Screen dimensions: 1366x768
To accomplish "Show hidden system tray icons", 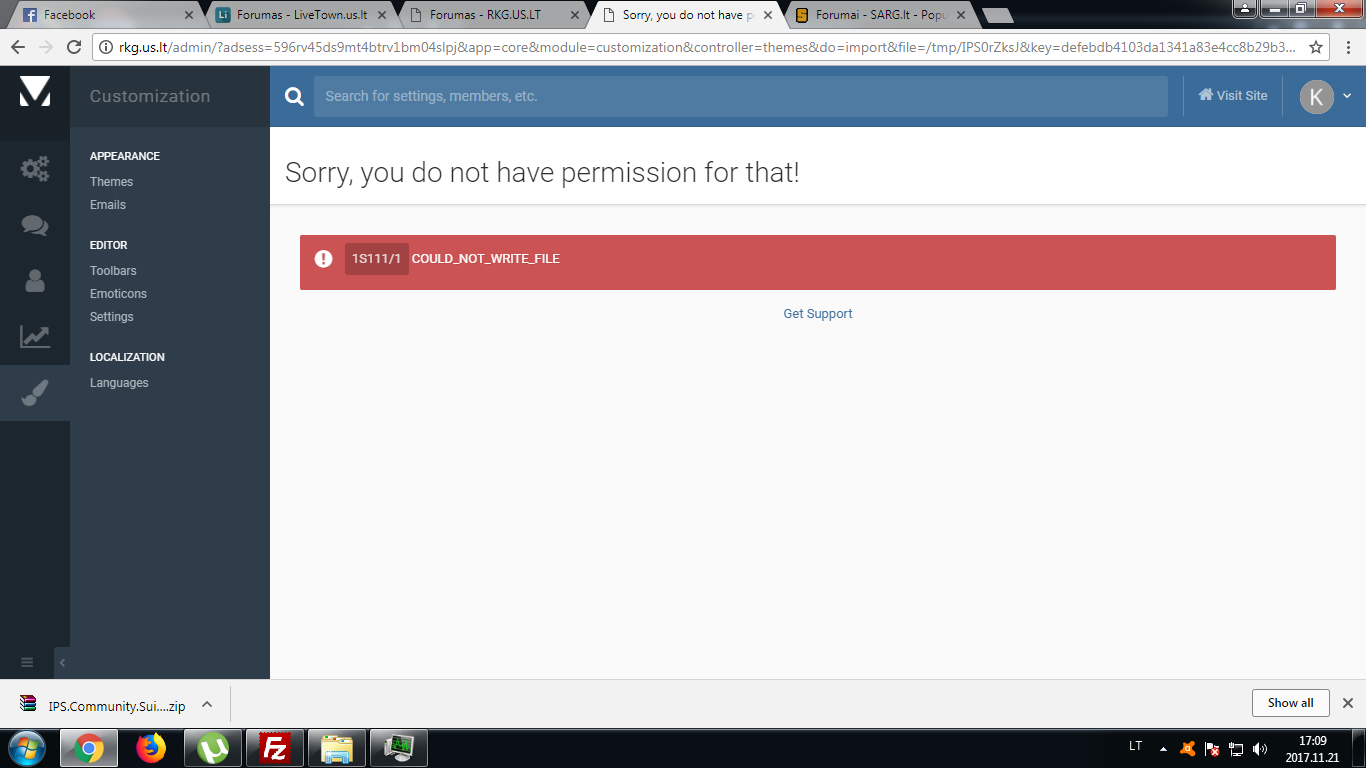I will coord(1163,748).
